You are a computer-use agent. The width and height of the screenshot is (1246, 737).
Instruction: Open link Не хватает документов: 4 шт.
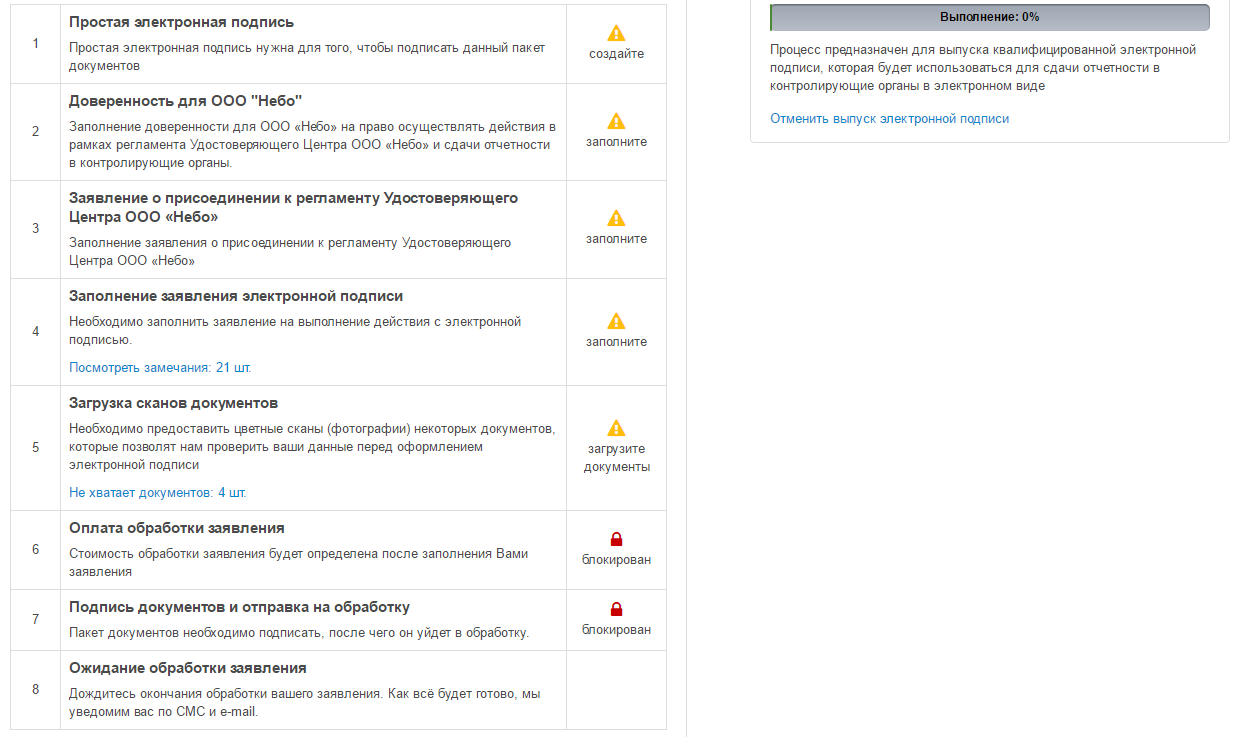(158, 492)
